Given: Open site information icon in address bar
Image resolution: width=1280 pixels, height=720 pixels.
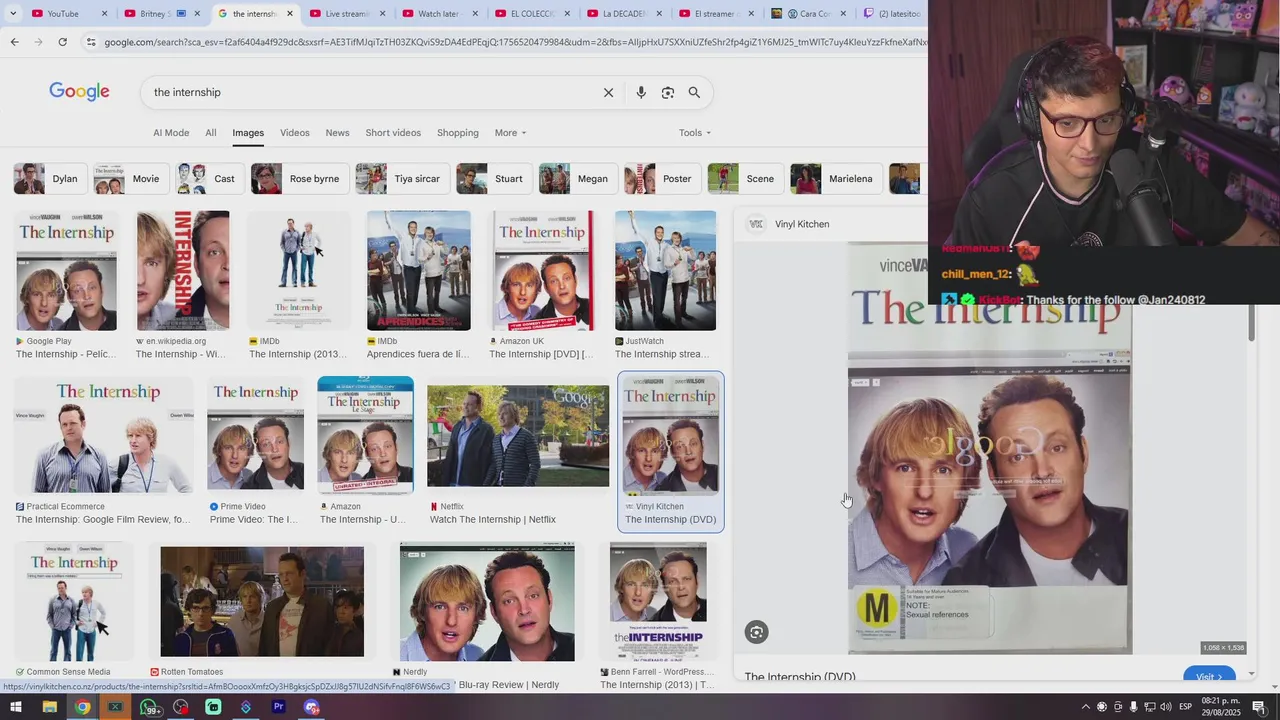Looking at the screenshot, I should (91, 42).
